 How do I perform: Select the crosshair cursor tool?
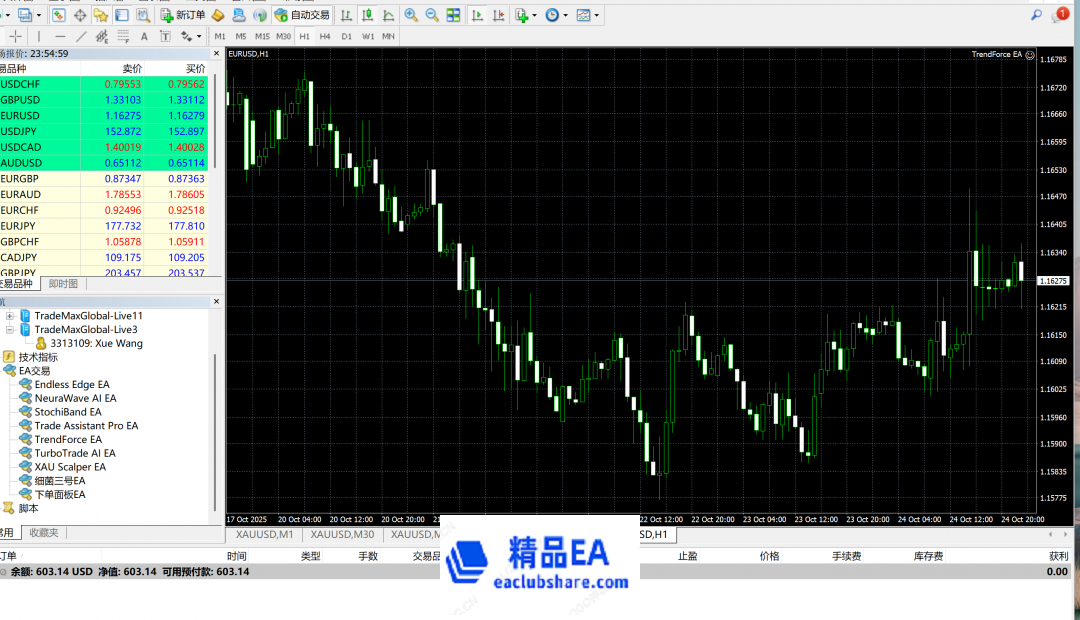(14, 36)
